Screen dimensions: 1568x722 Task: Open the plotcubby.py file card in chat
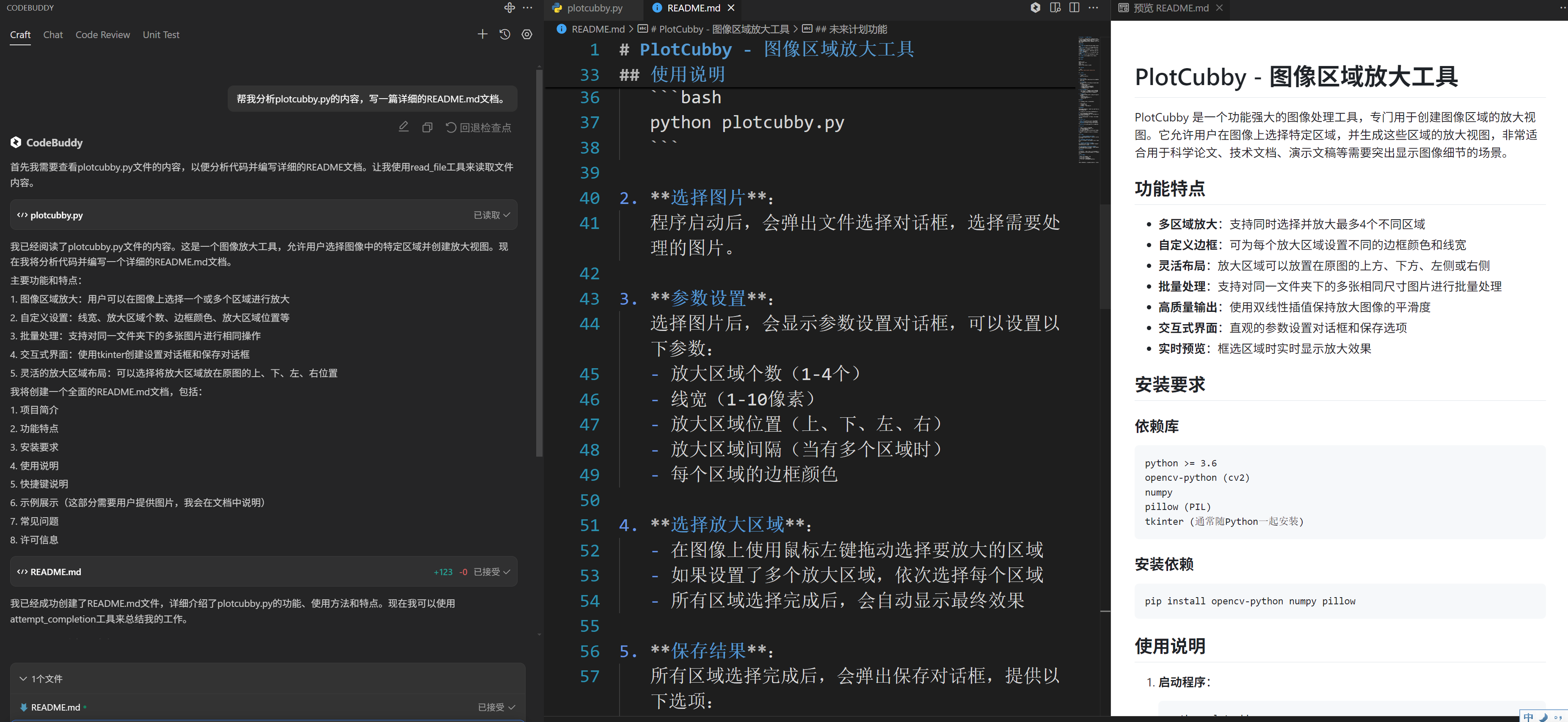pyautogui.click(x=264, y=215)
